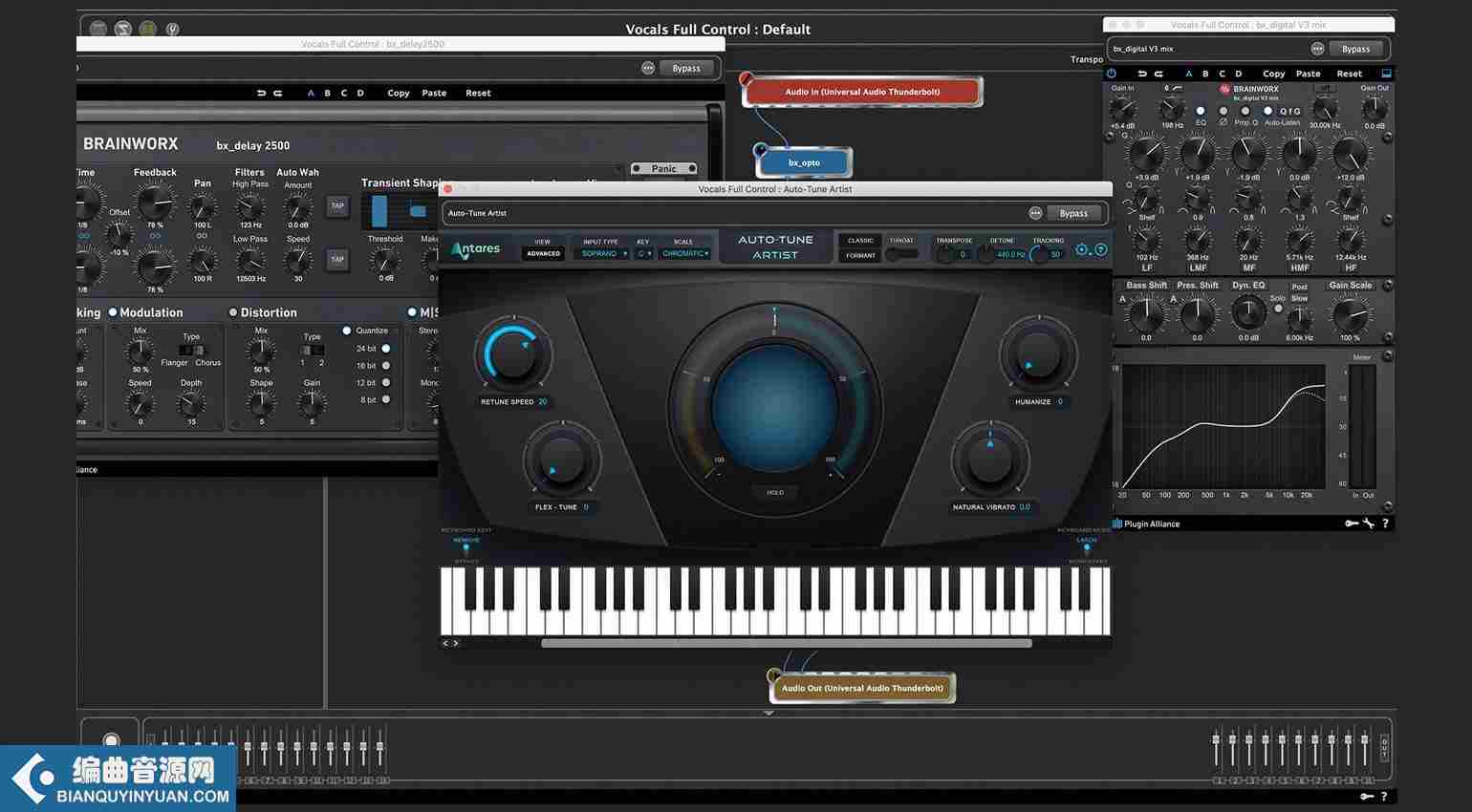Click upper TAP button in bx_delay
The width and height of the screenshot is (1472, 812).
(337, 205)
